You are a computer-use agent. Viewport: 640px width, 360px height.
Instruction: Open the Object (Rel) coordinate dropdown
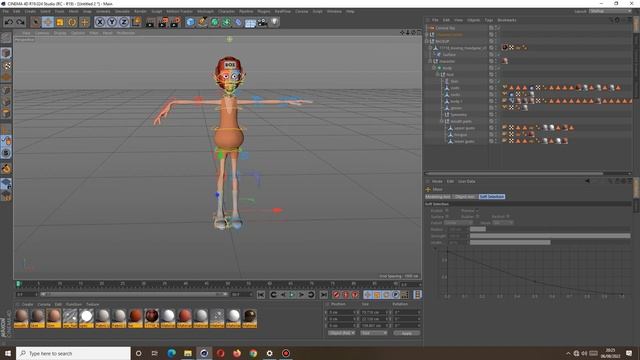click(341, 333)
